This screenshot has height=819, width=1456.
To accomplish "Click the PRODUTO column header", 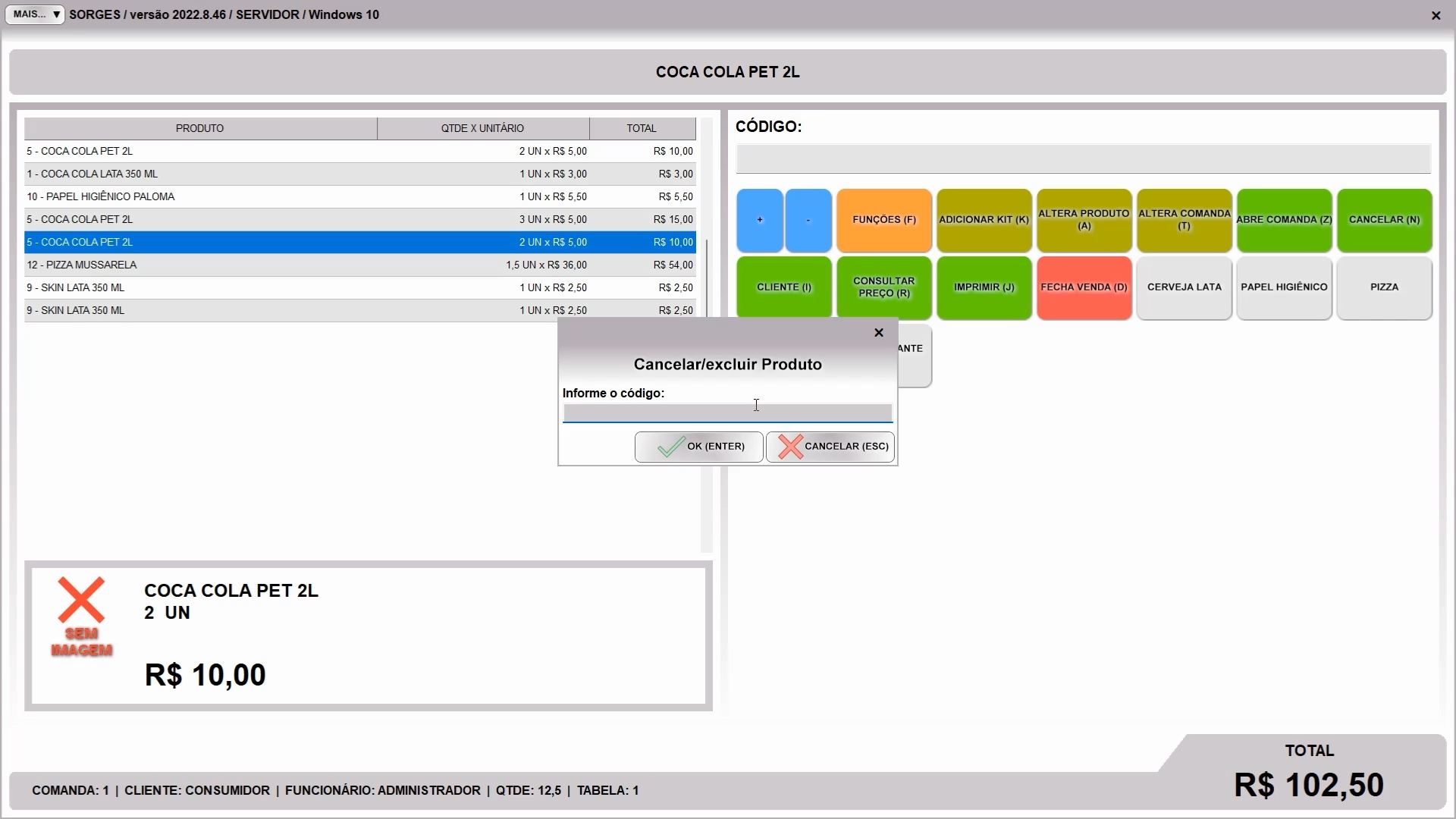I will click(x=200, y=128).
